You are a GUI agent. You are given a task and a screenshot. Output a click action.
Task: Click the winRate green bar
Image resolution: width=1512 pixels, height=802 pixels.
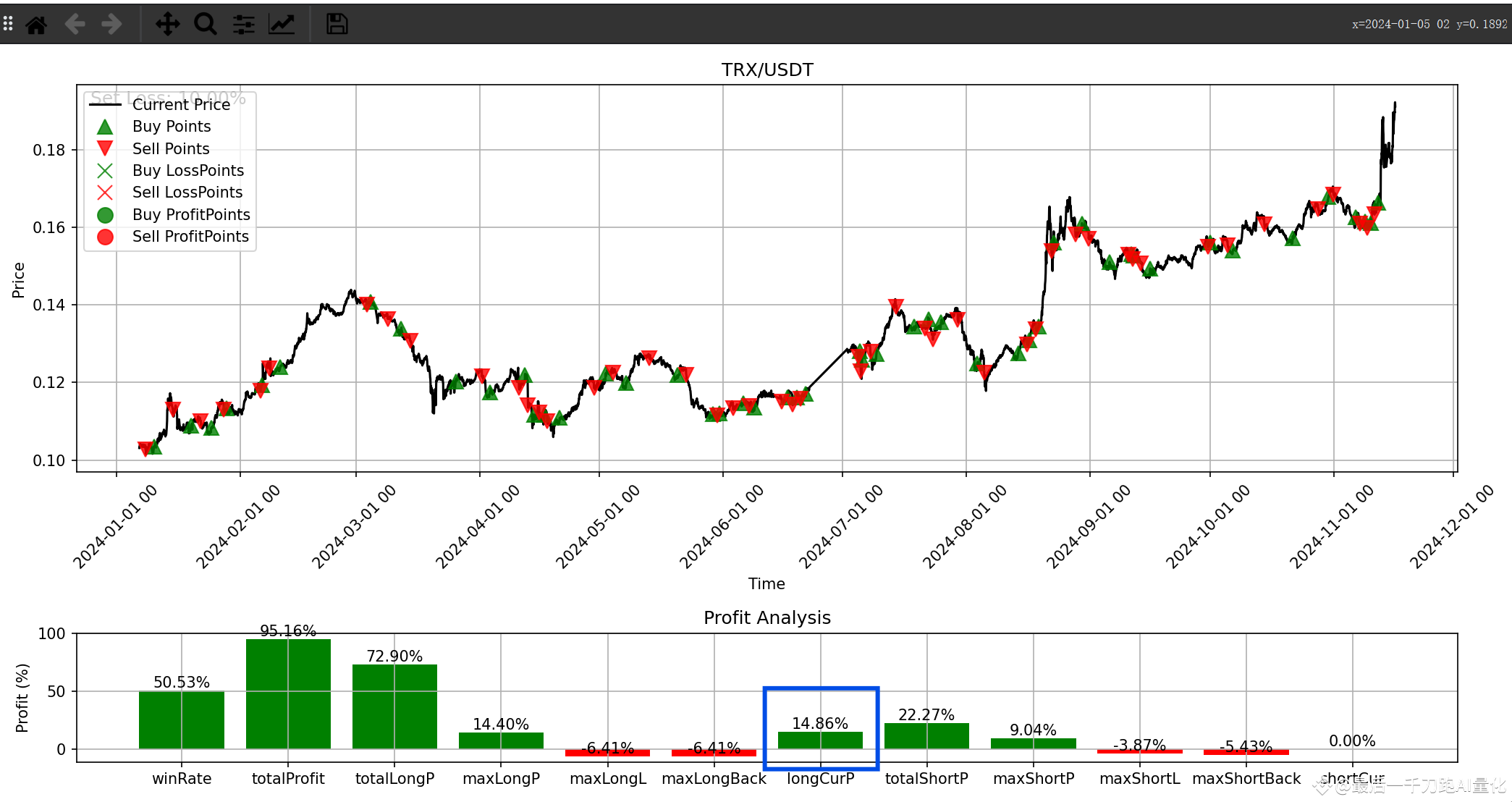pyautogui.click(x=182, y=720)
